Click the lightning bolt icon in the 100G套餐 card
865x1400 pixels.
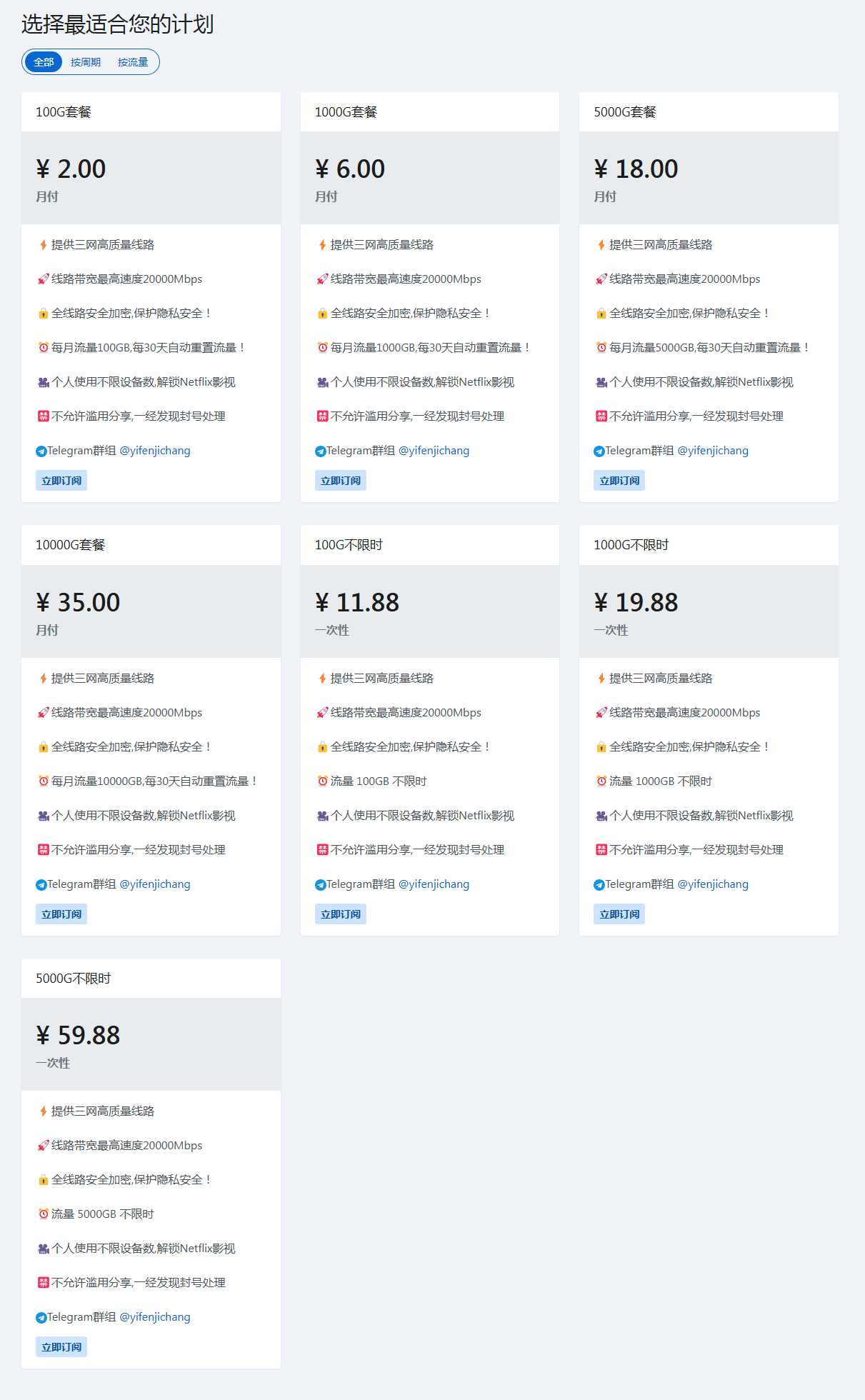pos(44,245)
